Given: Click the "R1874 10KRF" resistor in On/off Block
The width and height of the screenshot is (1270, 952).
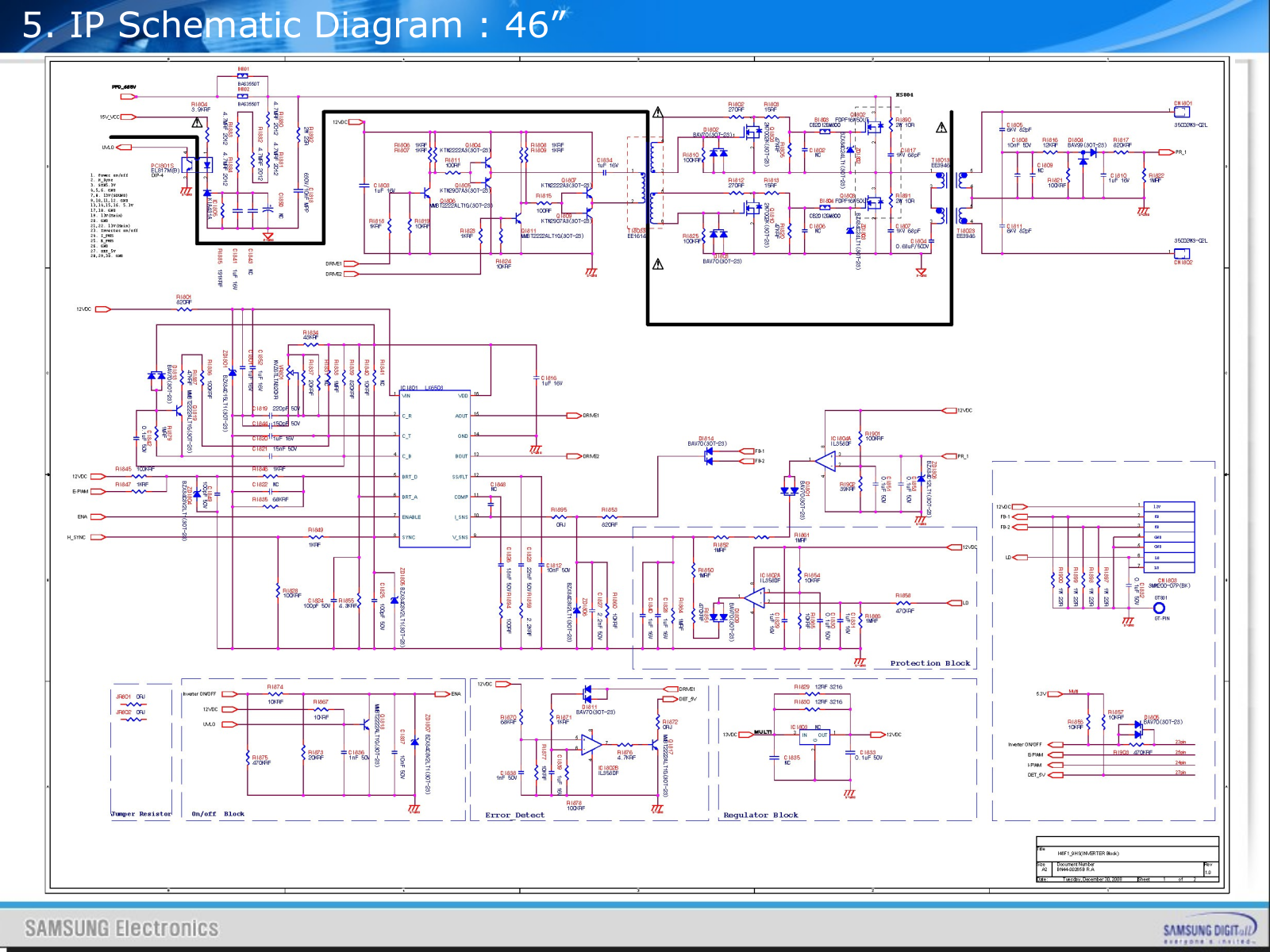Looking at the screenshot, I should 275,694.
